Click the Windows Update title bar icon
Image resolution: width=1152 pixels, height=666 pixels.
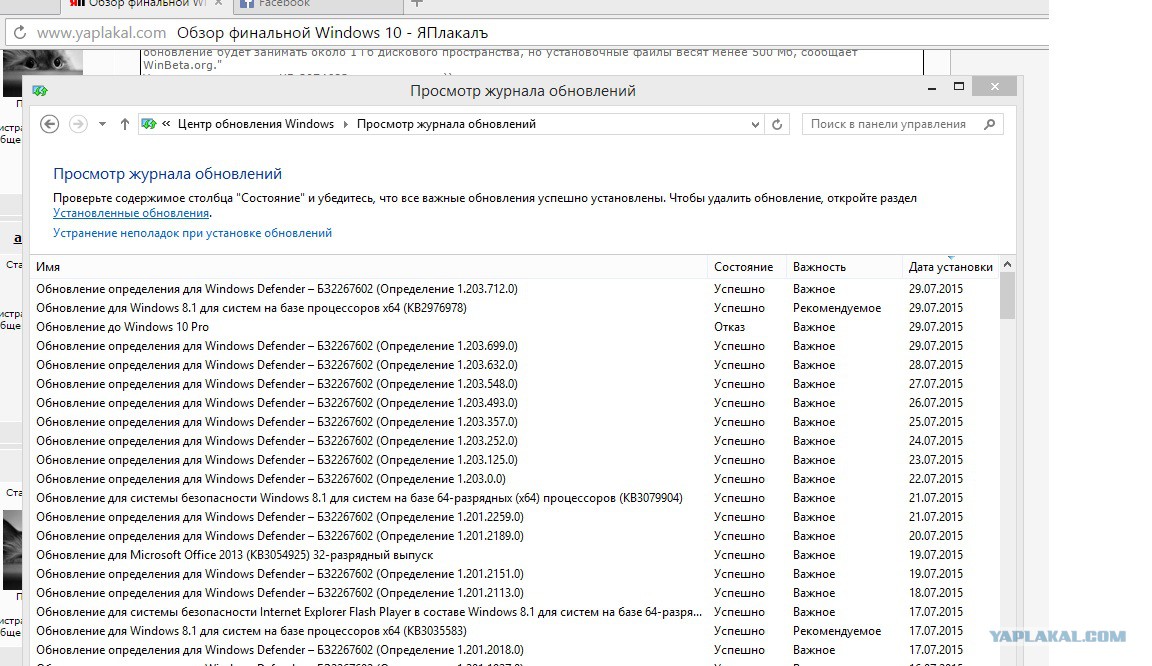40,90
